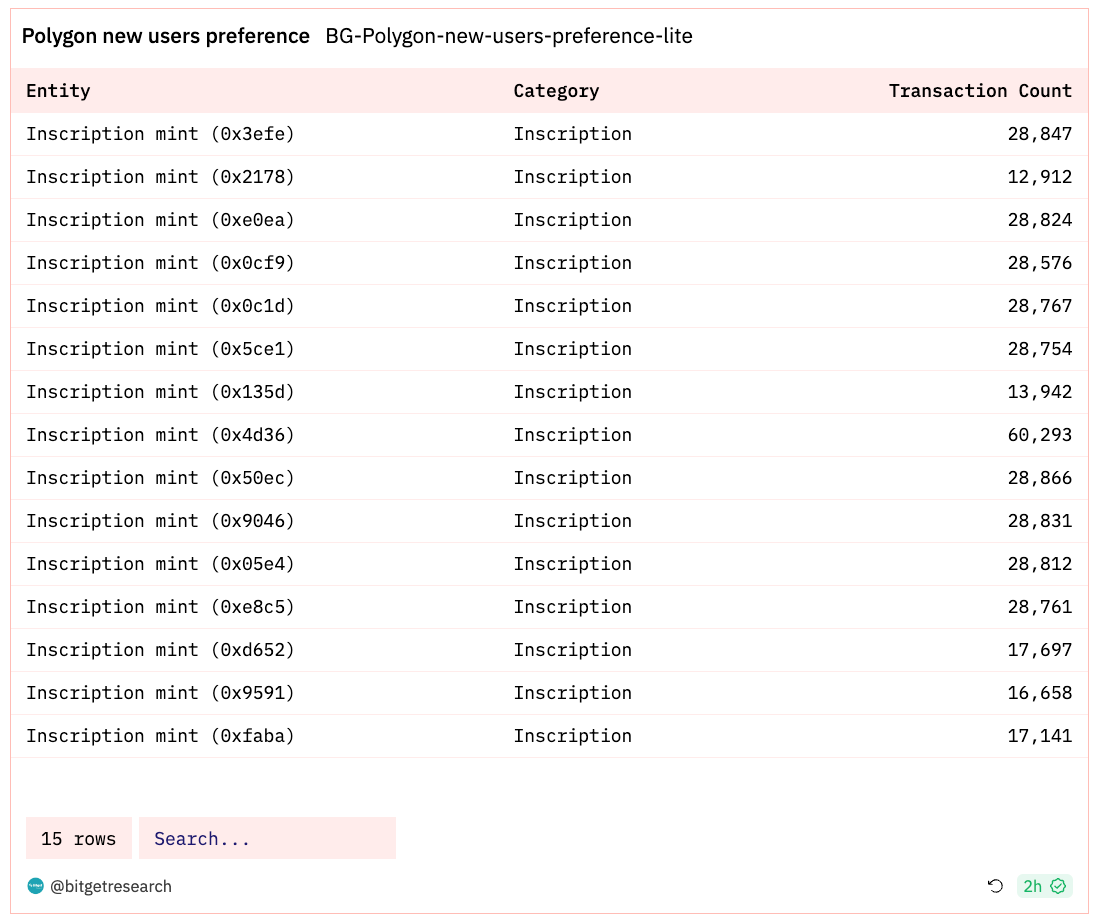Select the Inscription mint (0x135d) entity

(x=160, y=392)
